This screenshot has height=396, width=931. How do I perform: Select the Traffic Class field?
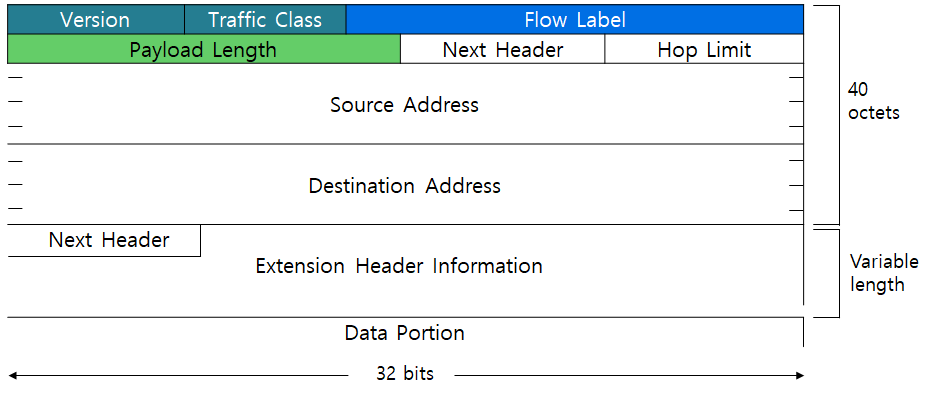[x=265, y=20]
